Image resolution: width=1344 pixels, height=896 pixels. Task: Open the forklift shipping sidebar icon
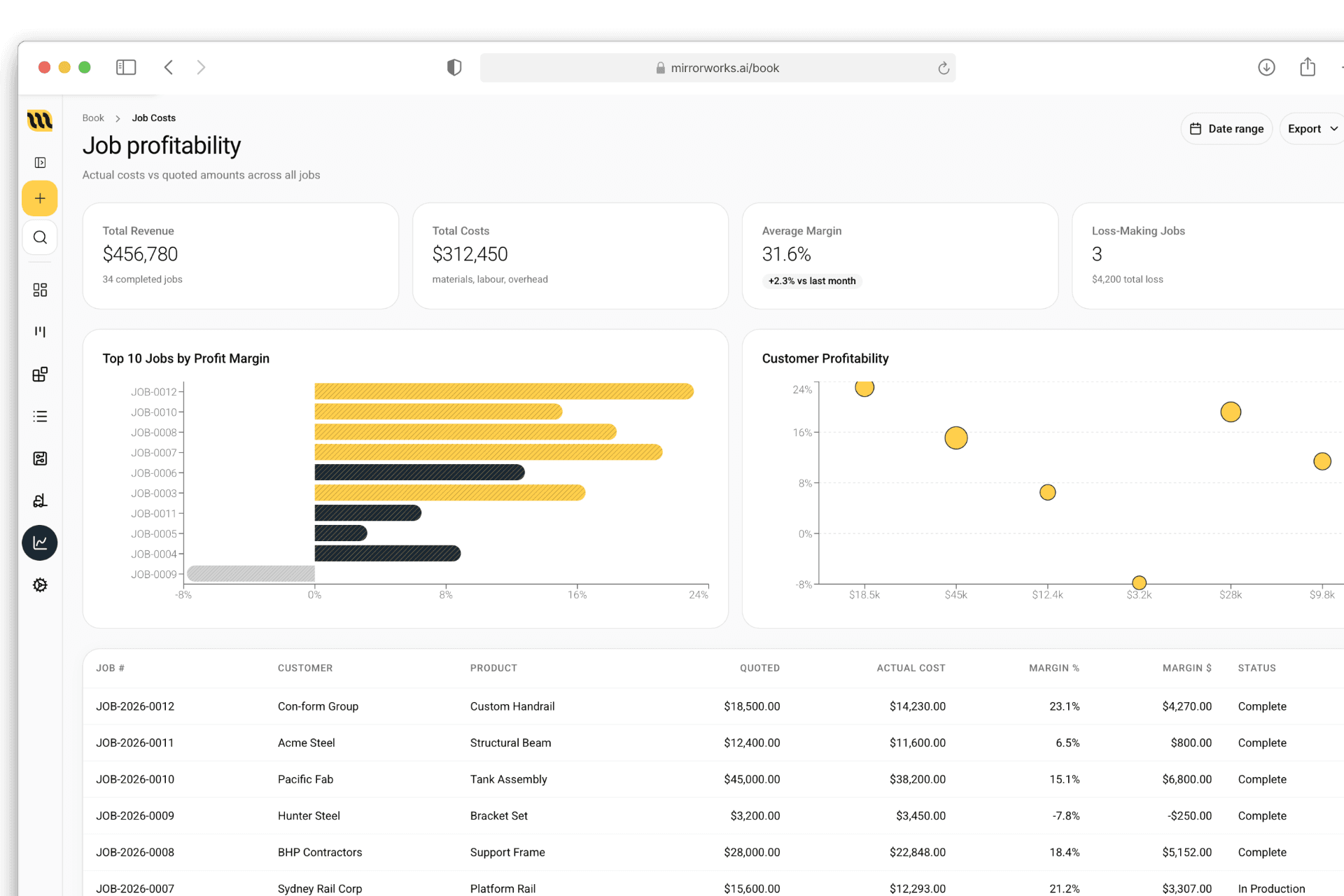[40, 500]
